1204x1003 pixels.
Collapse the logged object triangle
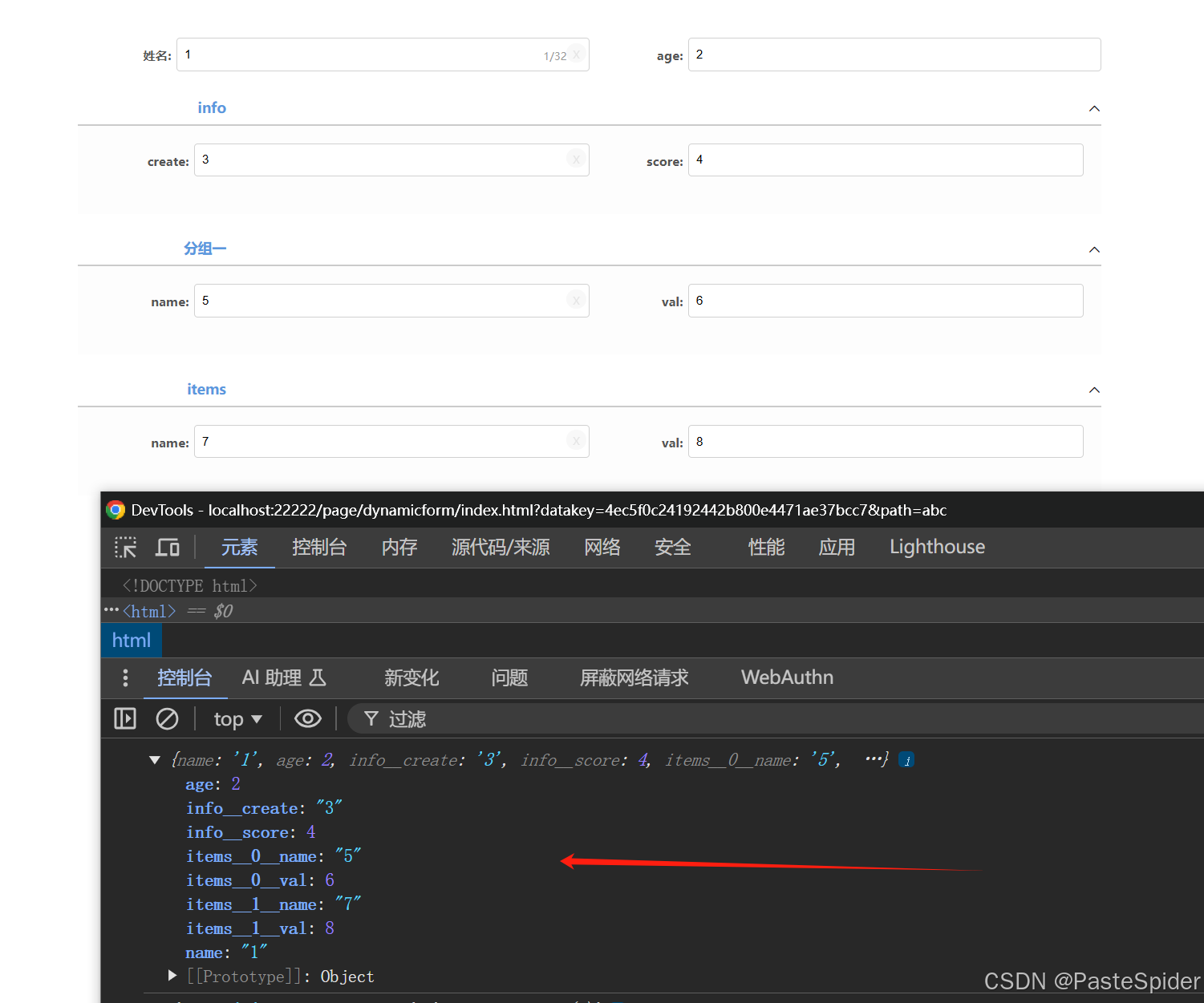coord(155,760)
